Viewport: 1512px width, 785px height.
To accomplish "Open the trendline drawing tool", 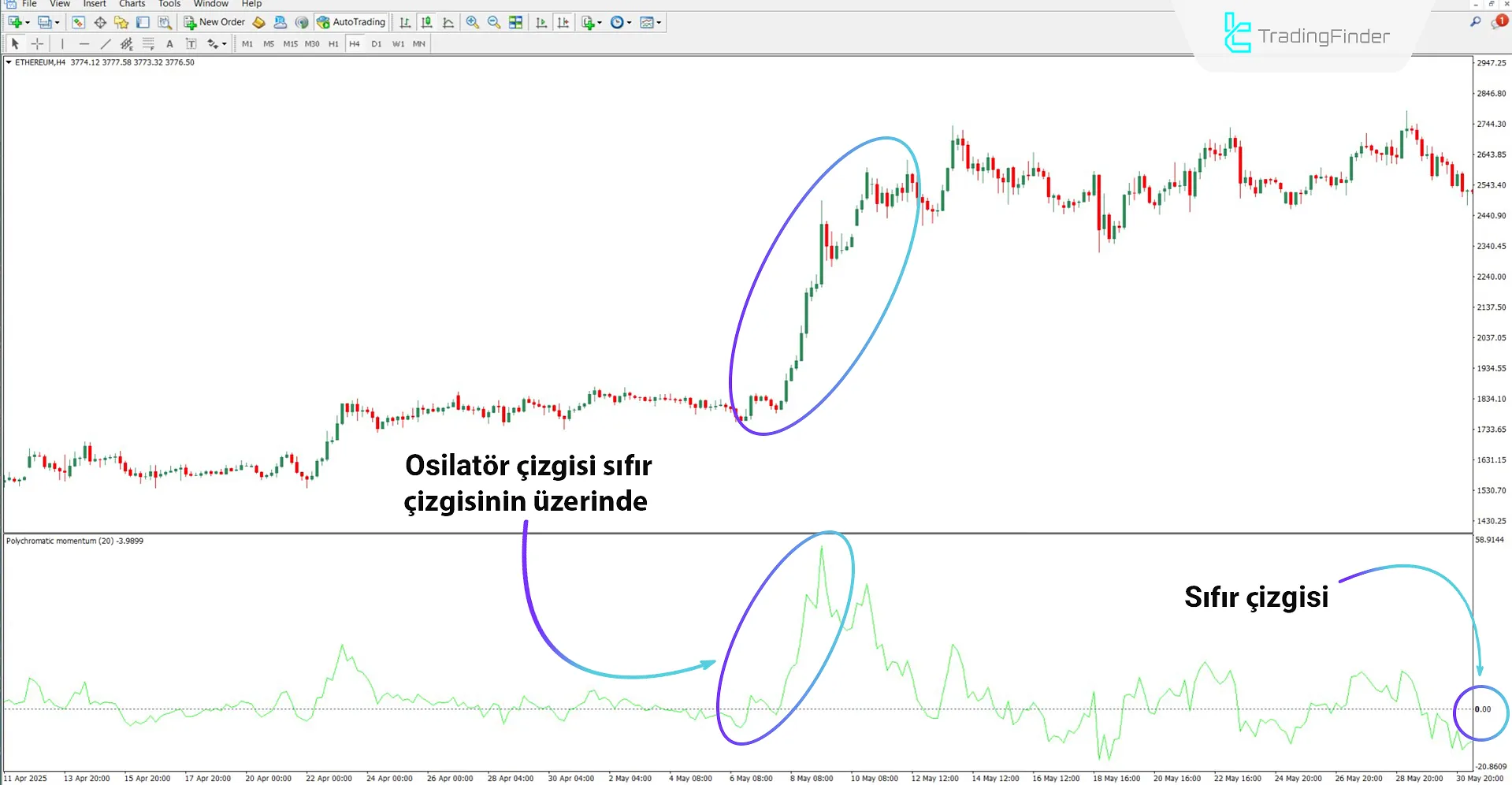I will [106, 43].
